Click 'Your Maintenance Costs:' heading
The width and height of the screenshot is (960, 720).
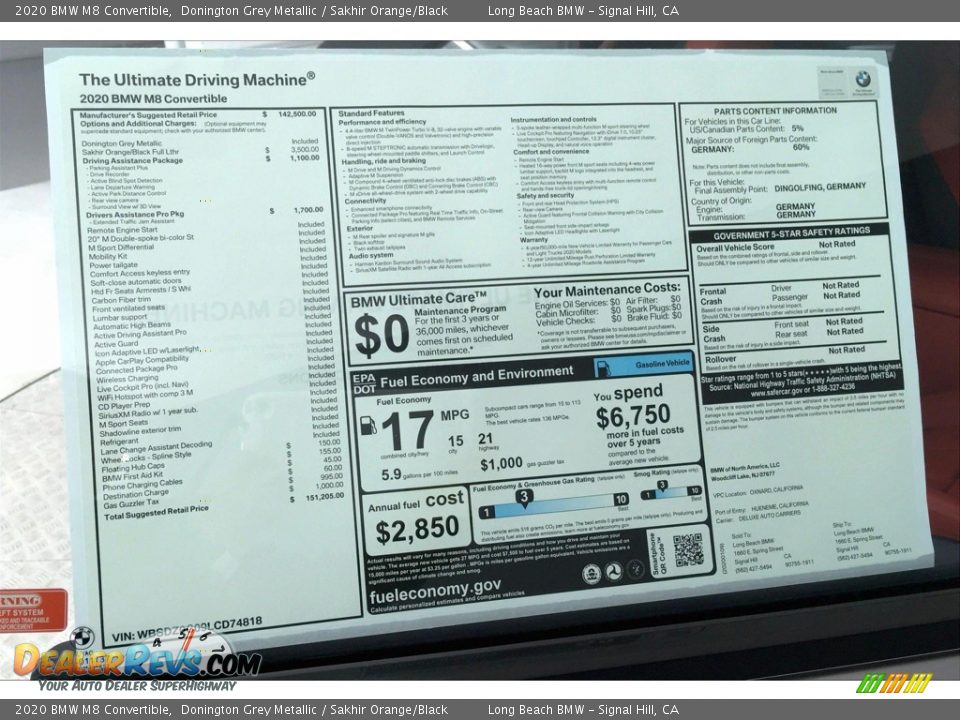[607, 290]
